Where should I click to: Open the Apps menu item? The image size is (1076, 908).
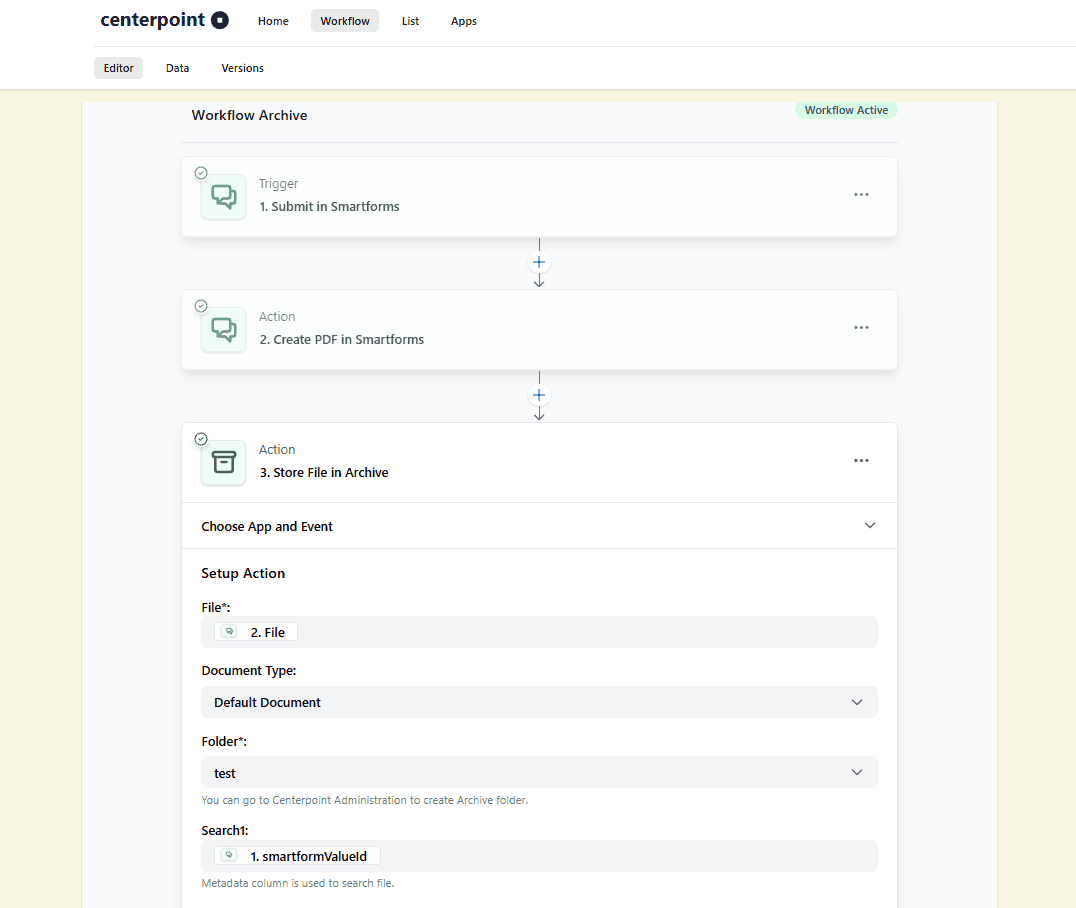coord(463,20)
